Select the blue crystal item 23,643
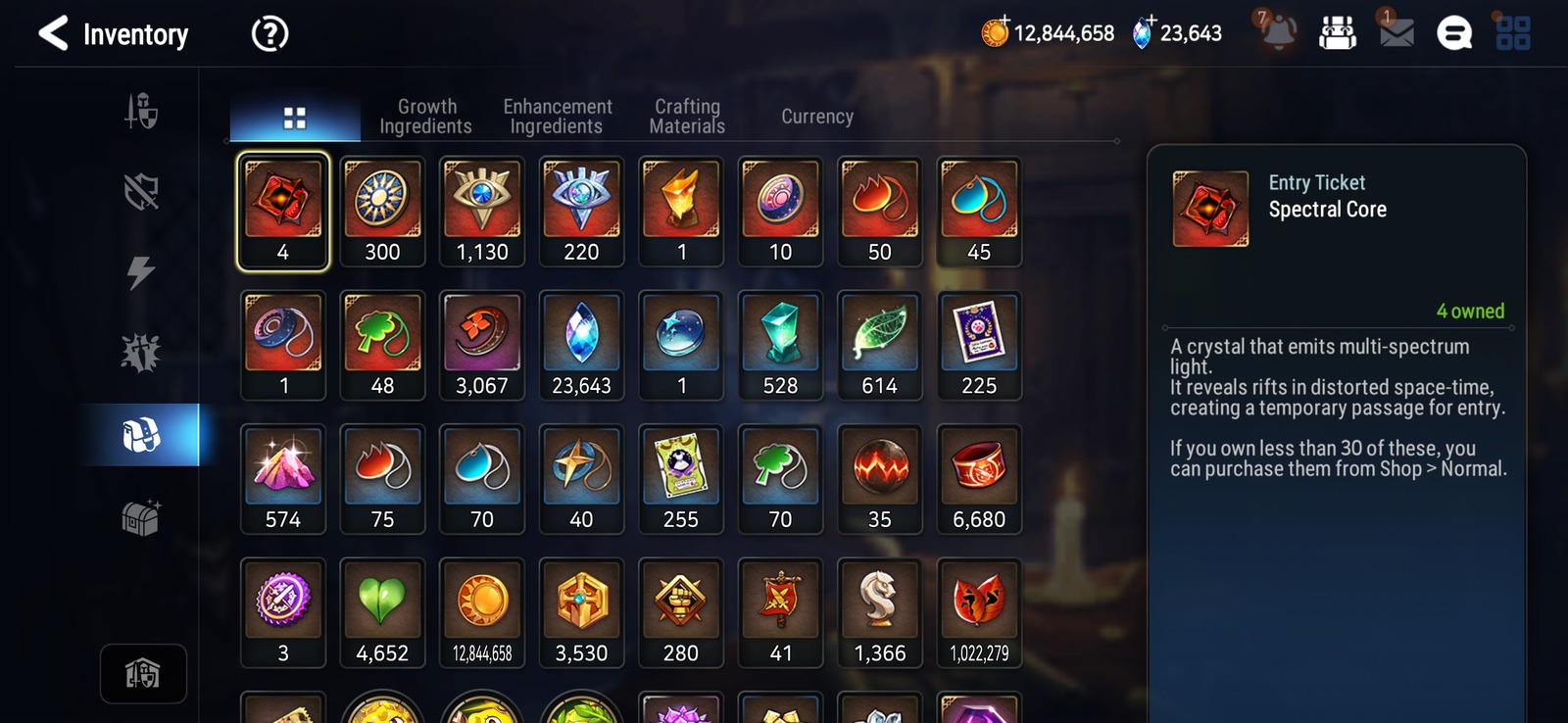The width and height of the screenshot is (1568, 723). click(581, 346)
